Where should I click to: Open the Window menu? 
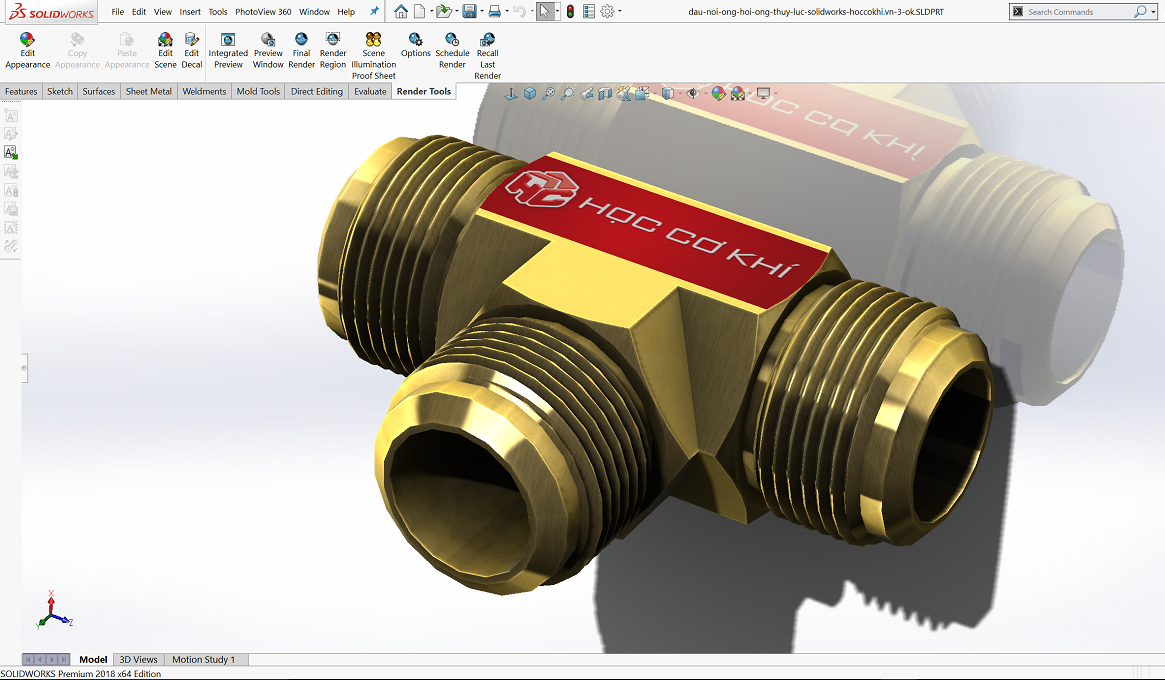pos(314,12)
